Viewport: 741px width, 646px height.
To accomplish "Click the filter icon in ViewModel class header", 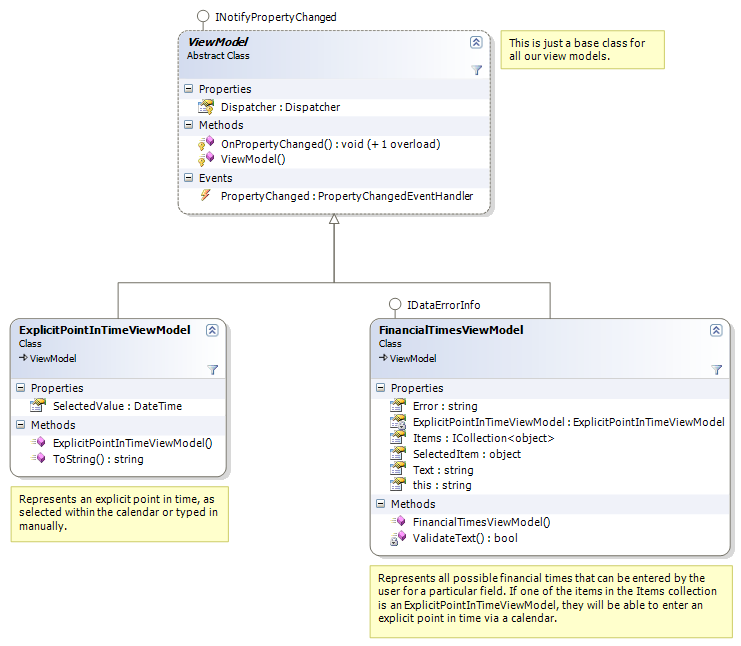I will [476, 70].
